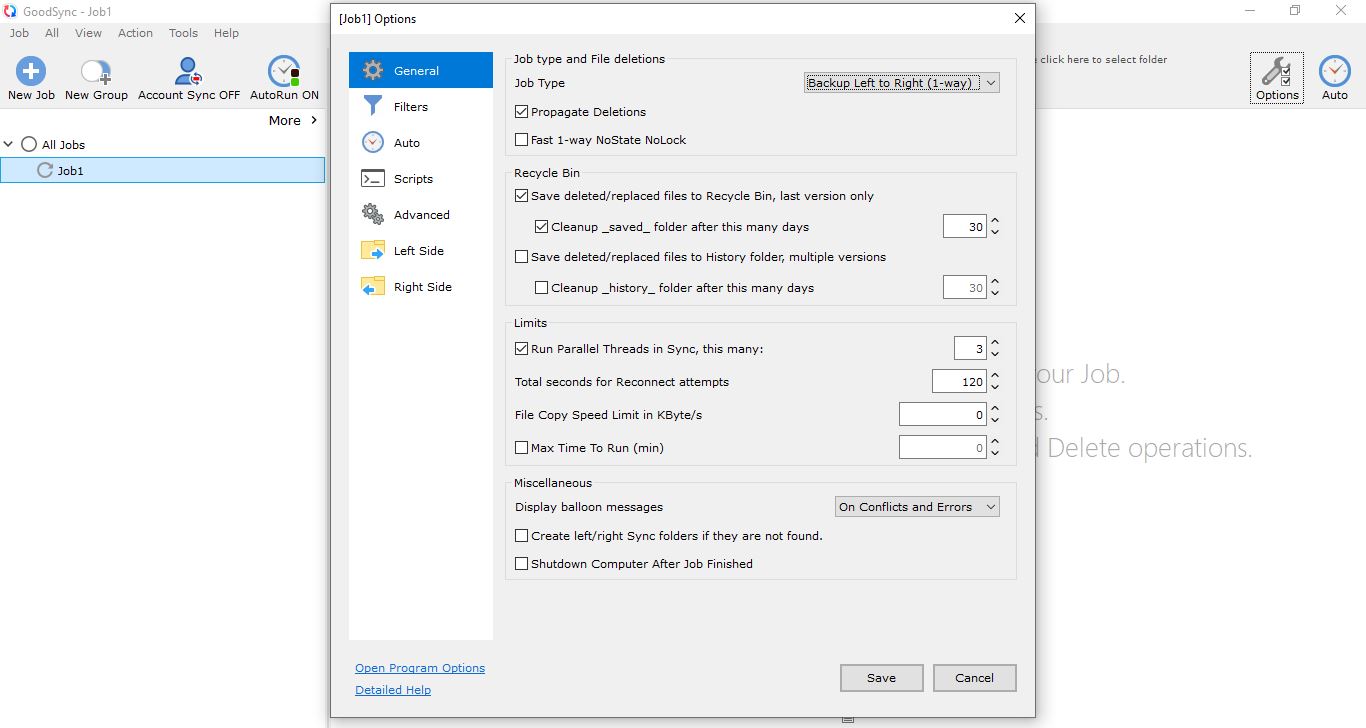1366x728 pixels.
Task: Toggle Run Parallel Threads checkbox
Action: tap(521, 349)
